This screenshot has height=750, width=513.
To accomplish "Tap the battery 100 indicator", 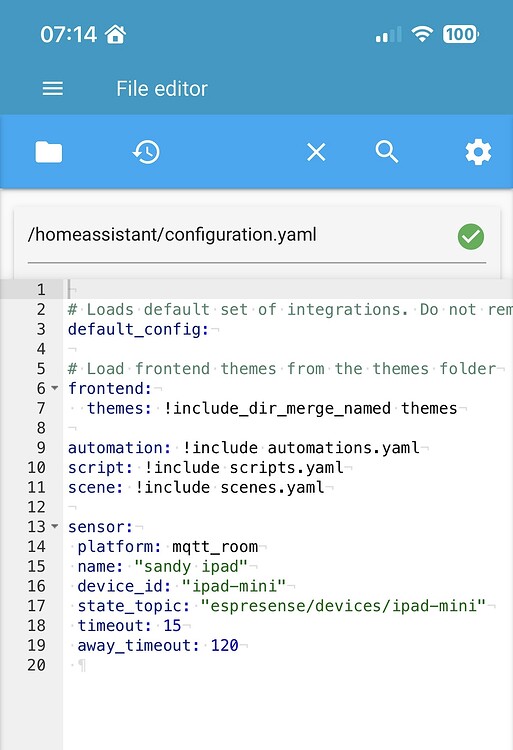I will pos(461,34).
